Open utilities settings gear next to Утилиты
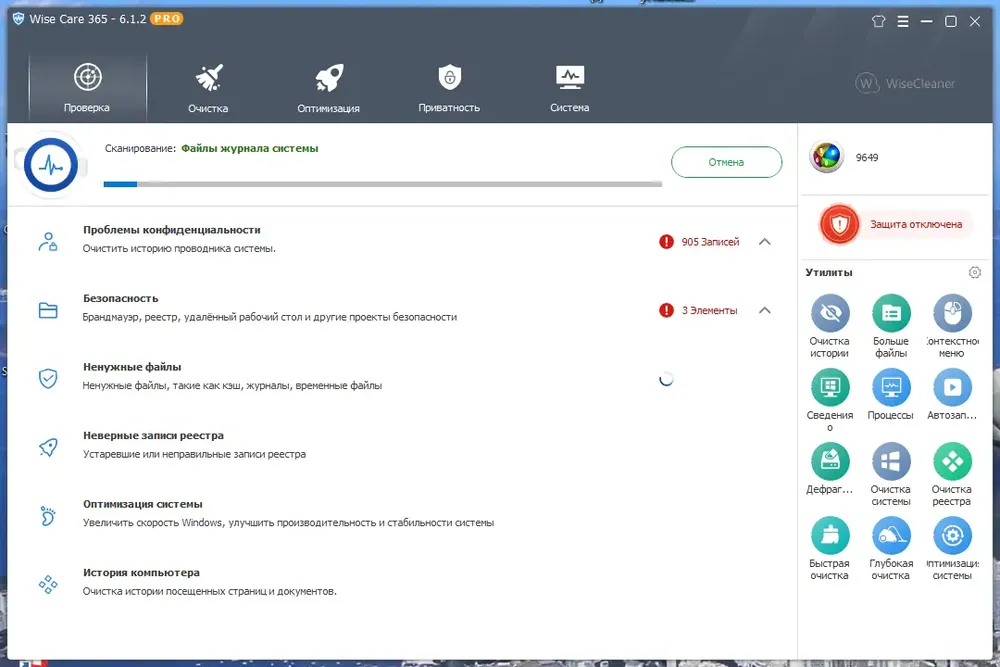This screenshot has height=667, width=1000. click(974, 272)
